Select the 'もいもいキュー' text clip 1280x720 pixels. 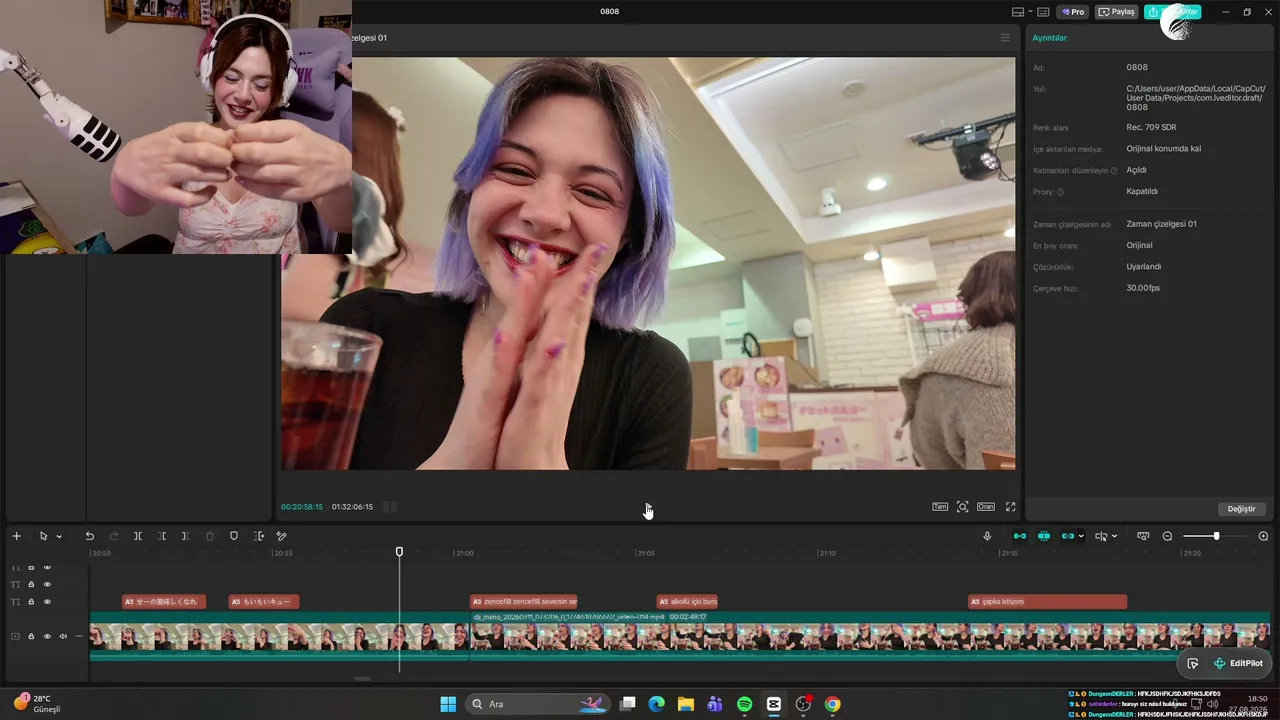(x=264, y=602)
